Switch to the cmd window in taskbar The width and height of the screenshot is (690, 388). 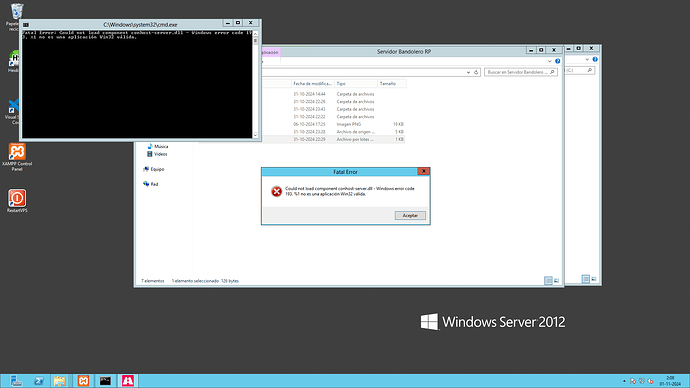coord(105,381)
